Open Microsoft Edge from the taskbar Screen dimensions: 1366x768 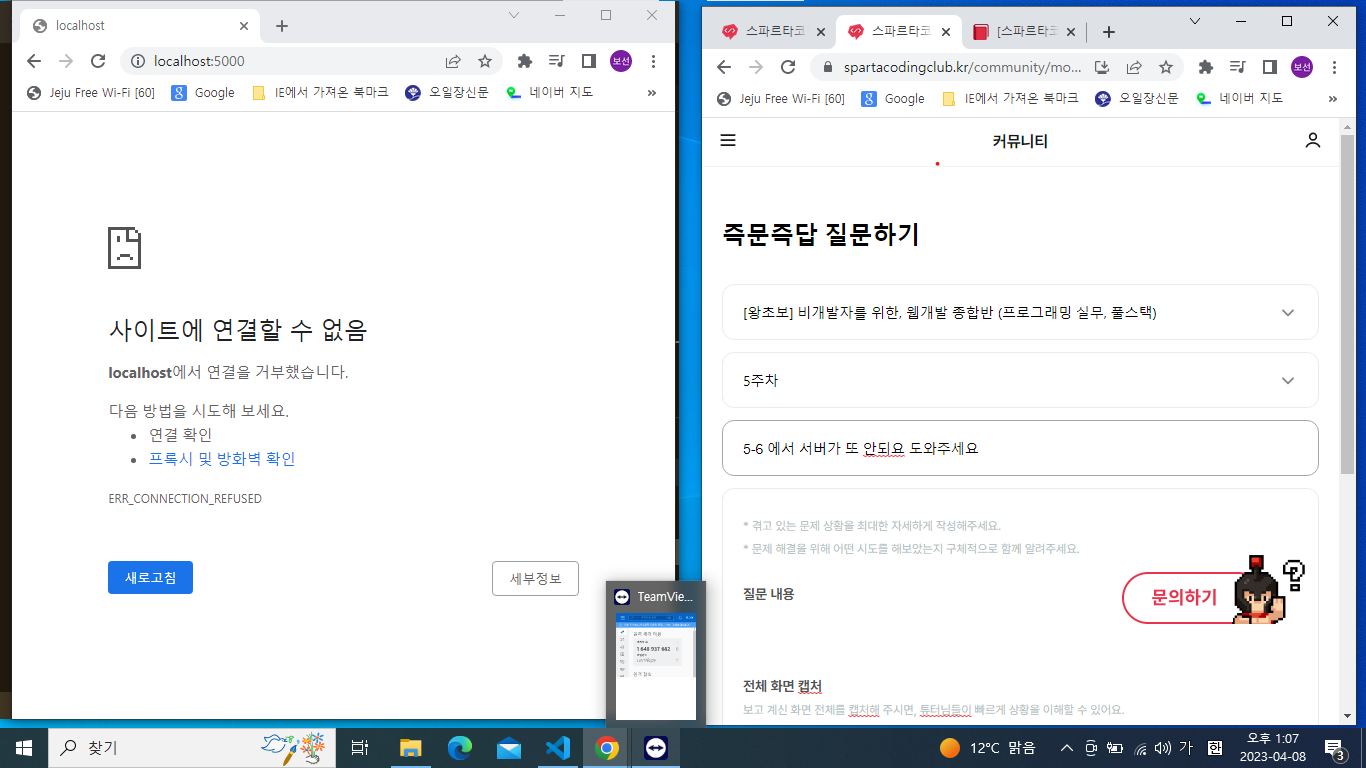459,748
